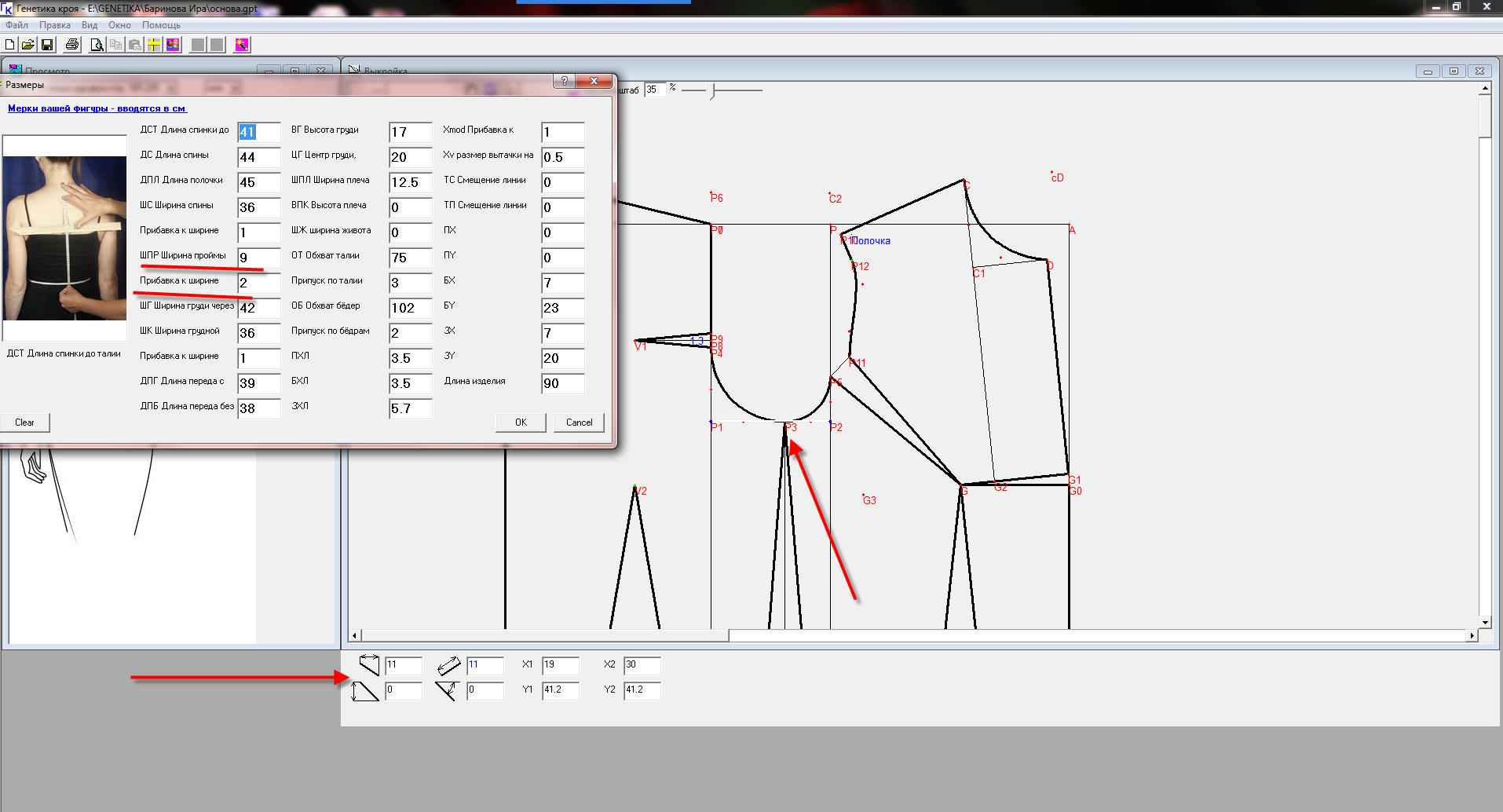This screenshot has height=812, width=1503.
Task: Click the pattern view scroll-right arrow
Action: [x=1472, y=635]
